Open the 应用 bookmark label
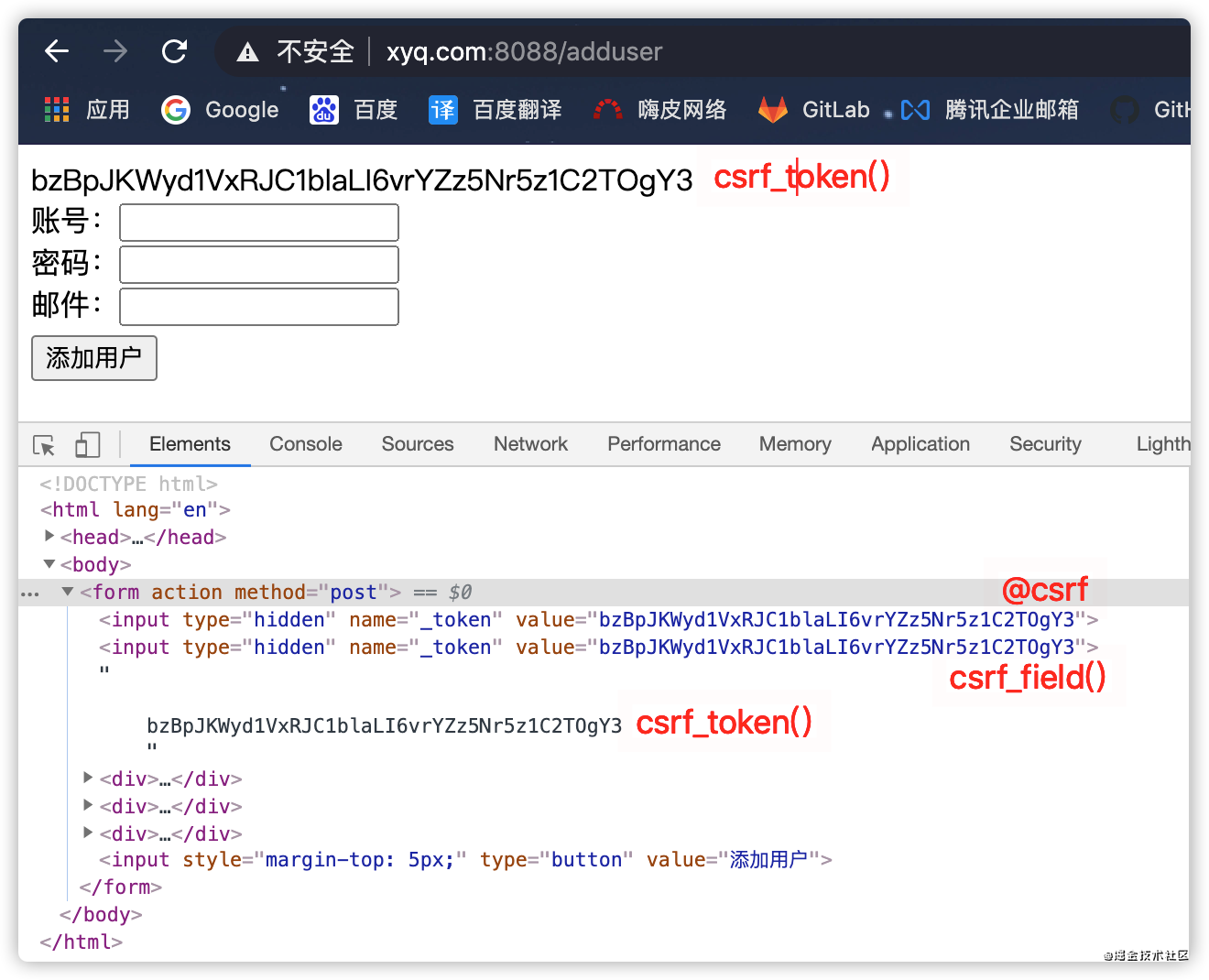This screenshot has height=980, width=1209. [108, 110]
